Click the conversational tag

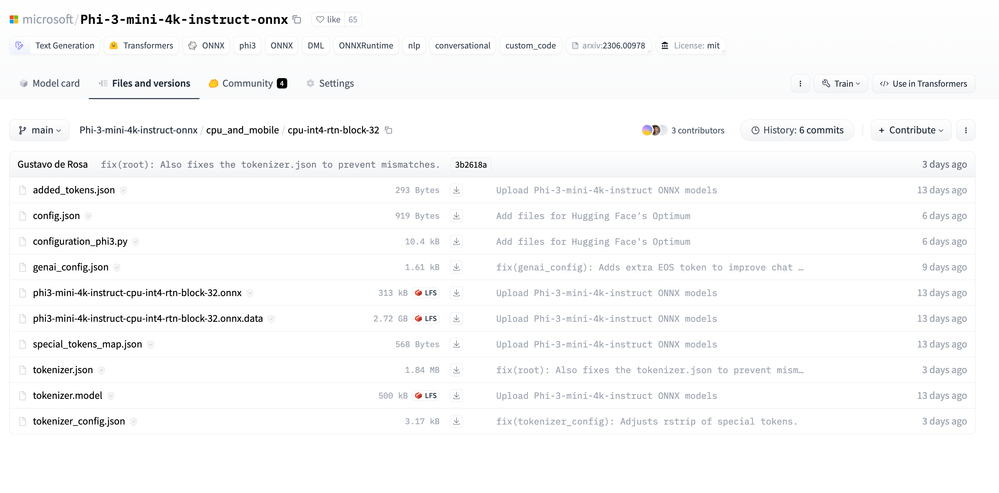click(x=463, y=46)
